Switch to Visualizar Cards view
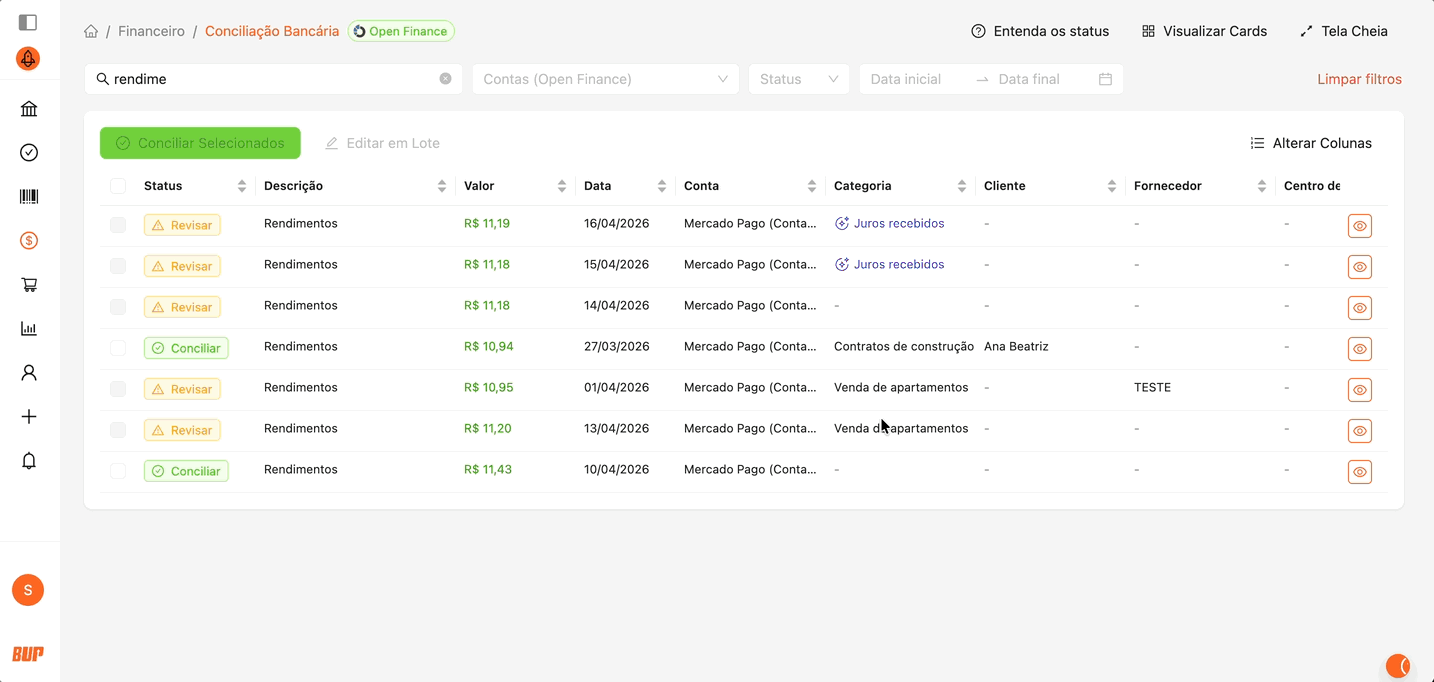 [1204, 31]
